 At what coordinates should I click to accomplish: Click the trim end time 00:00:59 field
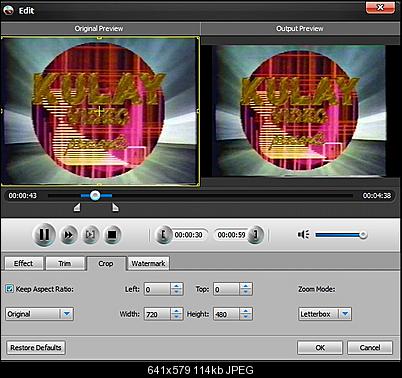tap(231, 235)
